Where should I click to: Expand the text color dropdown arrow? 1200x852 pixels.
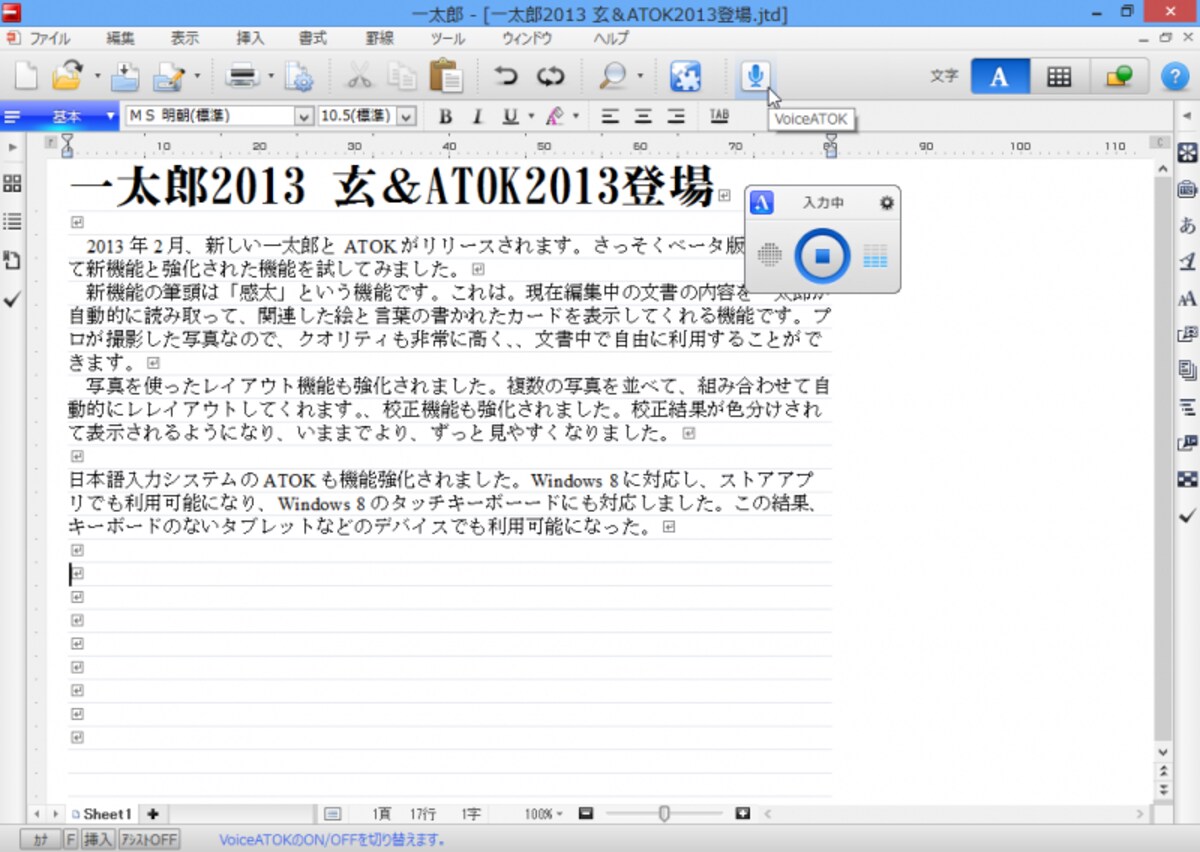pyautogui.click(x=576, y=116)
